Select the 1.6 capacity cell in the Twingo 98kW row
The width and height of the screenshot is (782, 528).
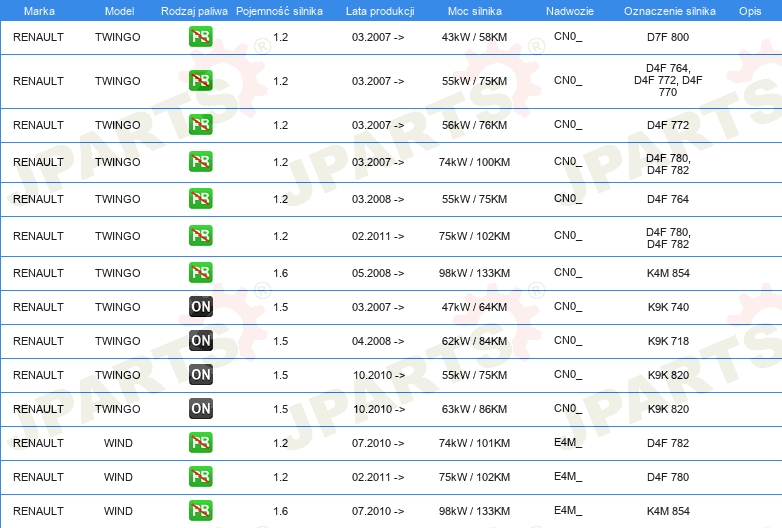point(280,273)
